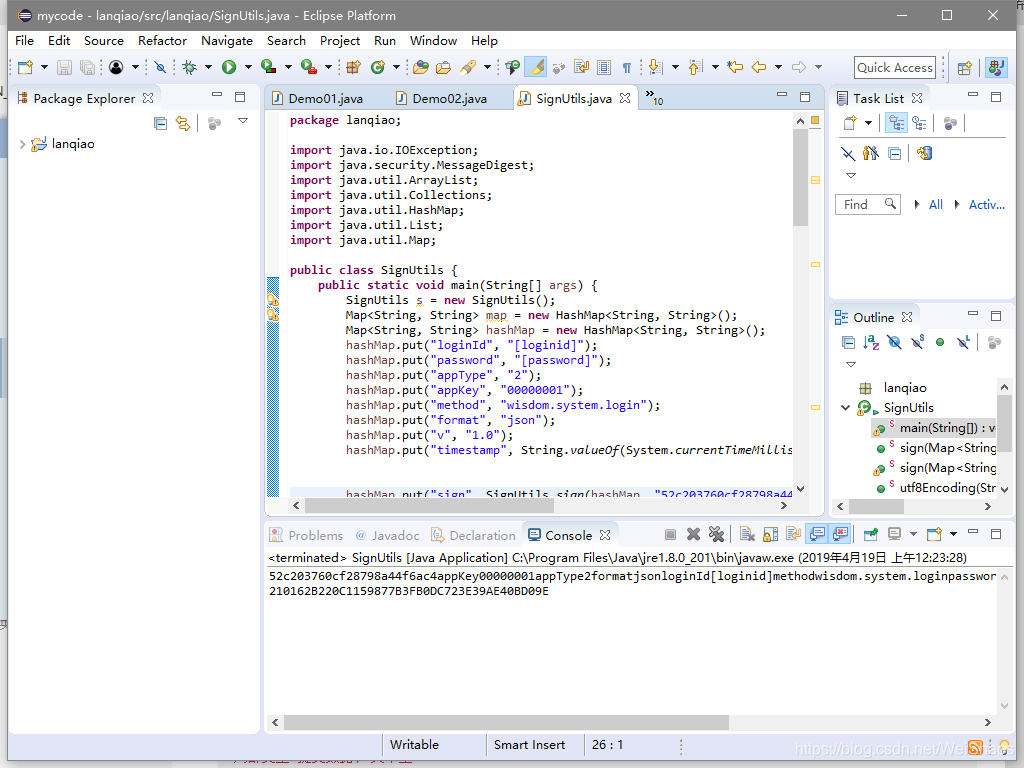Toggle Block Selection Mode icon
The image size is (1024, 768).
coord(604,67)
